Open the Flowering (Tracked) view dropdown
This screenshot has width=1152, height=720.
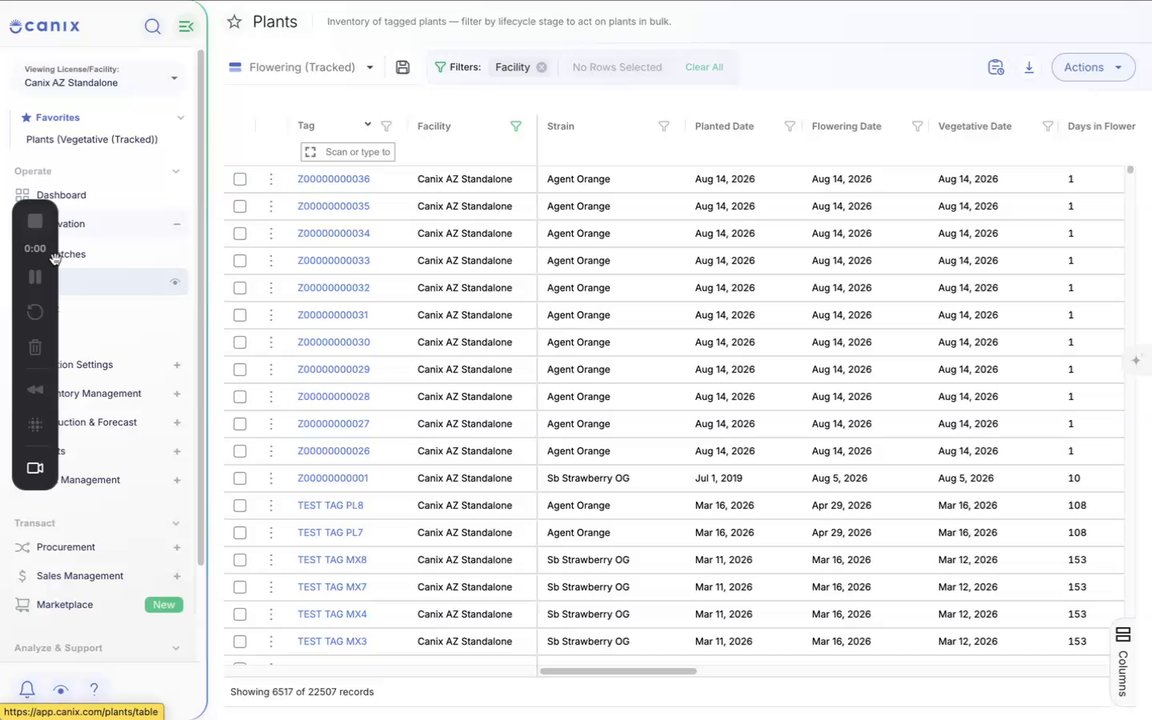tap(302, 68)
